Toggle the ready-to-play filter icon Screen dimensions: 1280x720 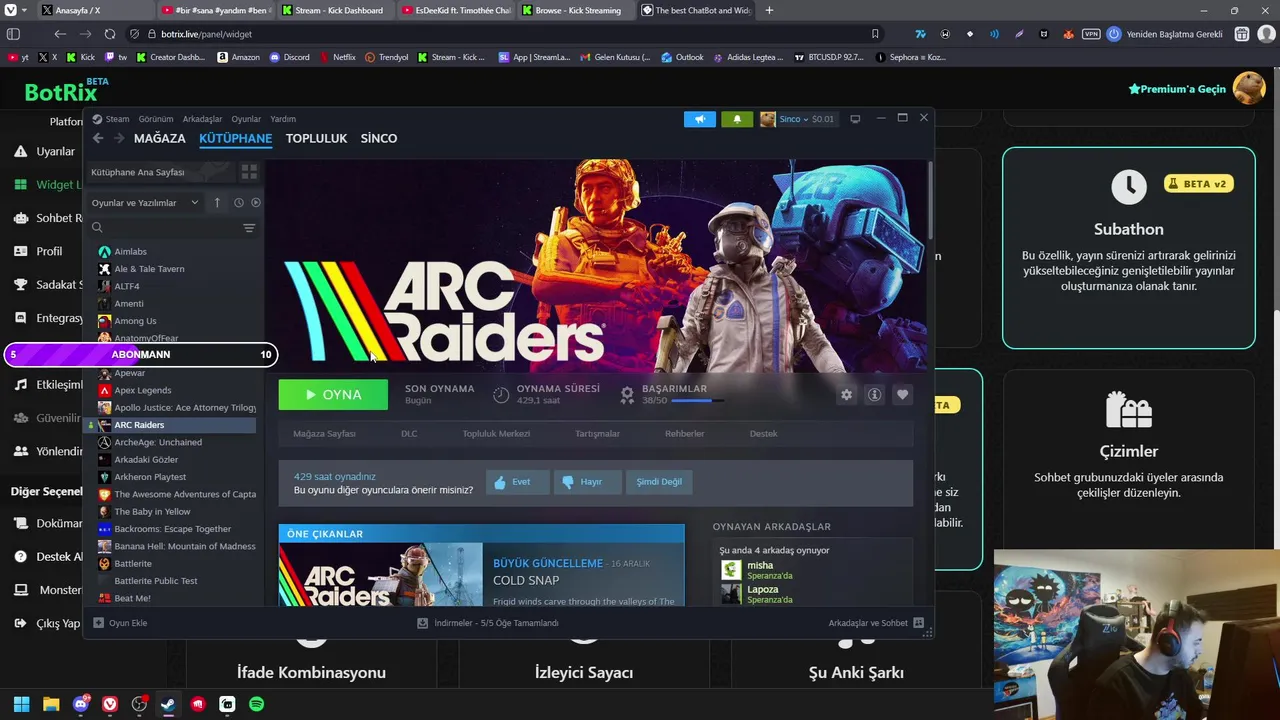click(256, 202)
